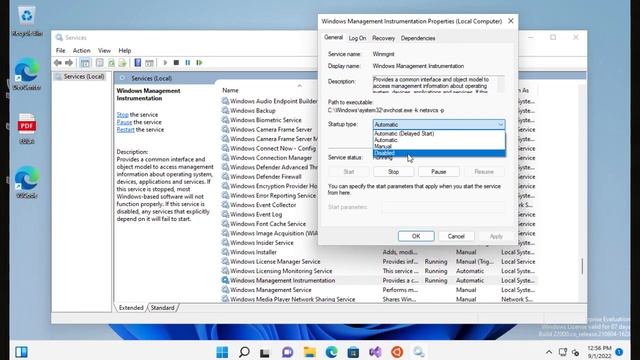Image resolution: width=640 pixels, height=360 pixels.
Task: Click the Stop the service link
Action: click(122, 115)
